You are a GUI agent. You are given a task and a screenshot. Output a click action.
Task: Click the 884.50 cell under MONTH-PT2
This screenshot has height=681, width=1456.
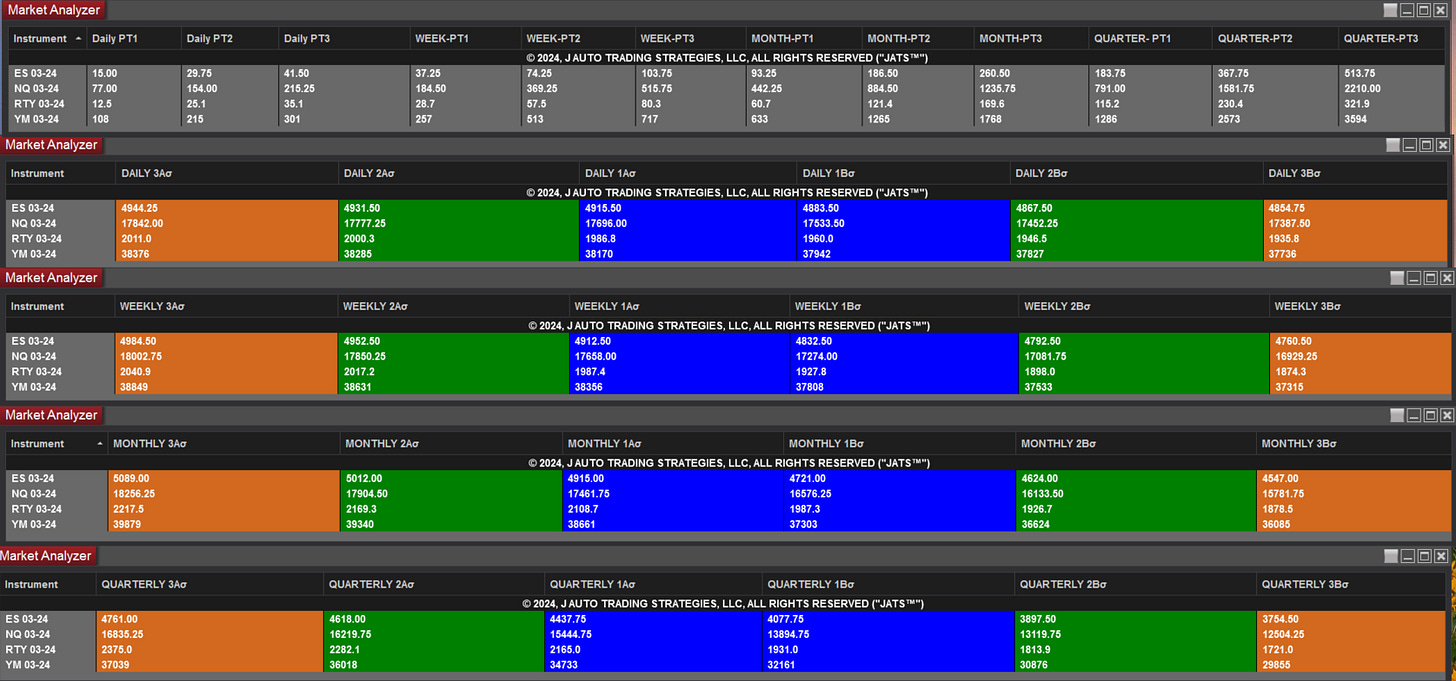[918, 88]
